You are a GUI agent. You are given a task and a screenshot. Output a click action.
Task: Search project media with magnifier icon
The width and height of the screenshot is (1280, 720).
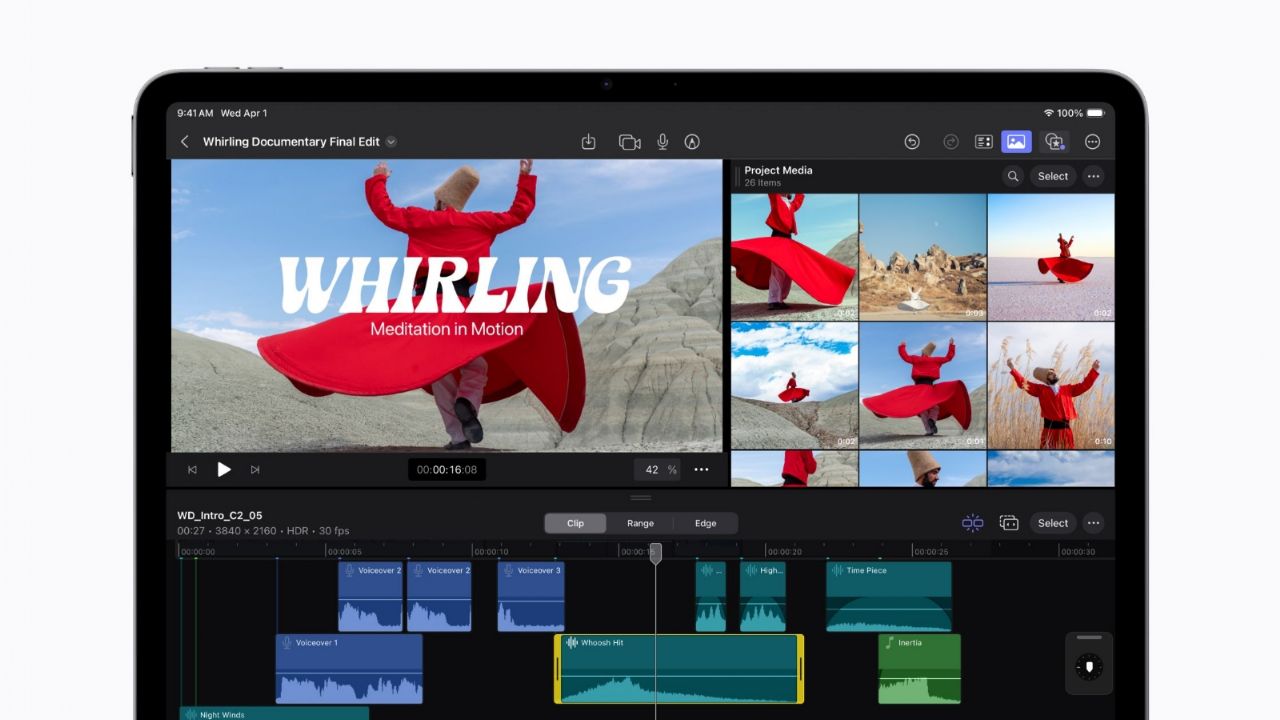point(1013,176)
